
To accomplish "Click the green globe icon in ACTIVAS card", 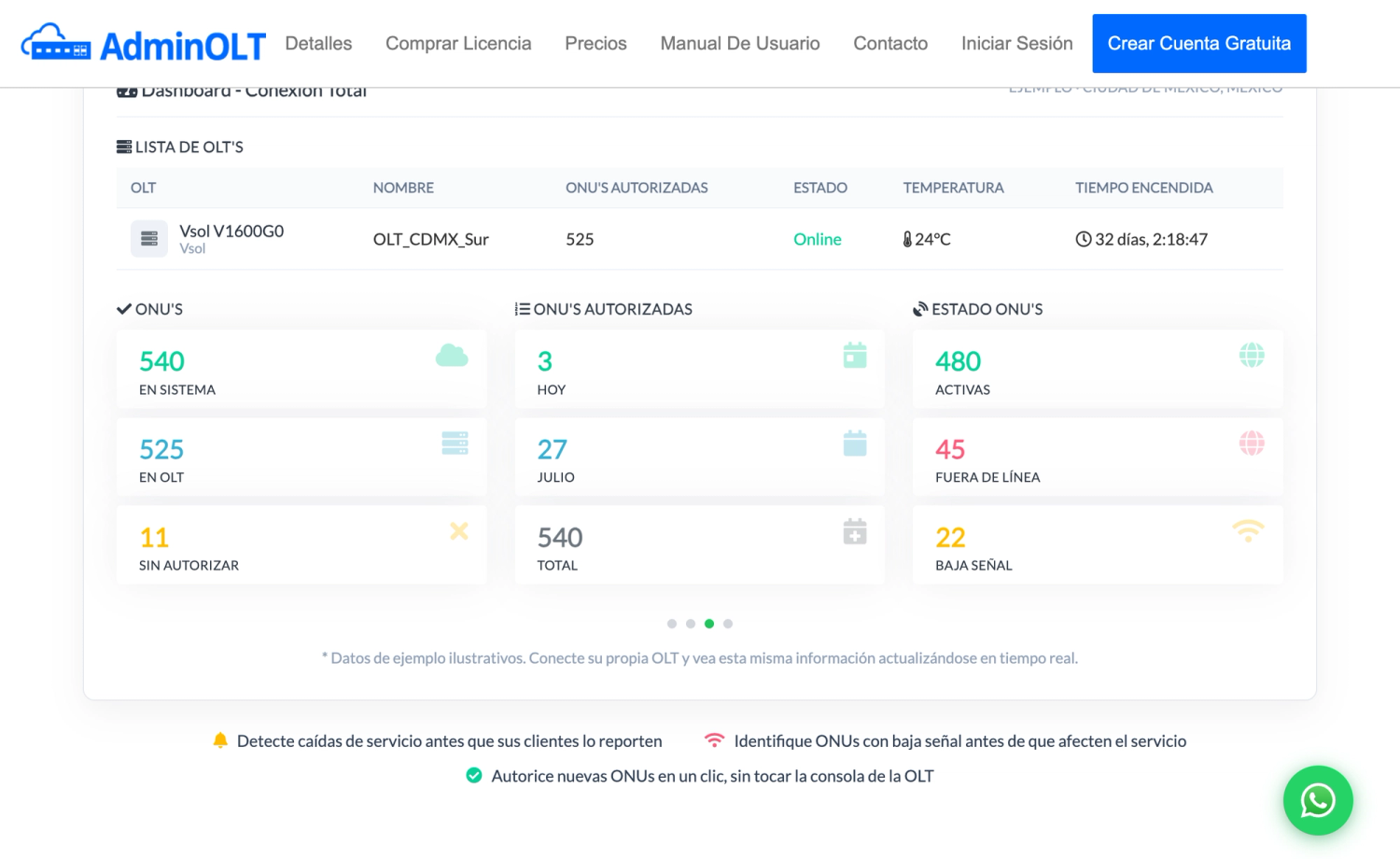I will pyautogui.click(x=1252, y=355).
